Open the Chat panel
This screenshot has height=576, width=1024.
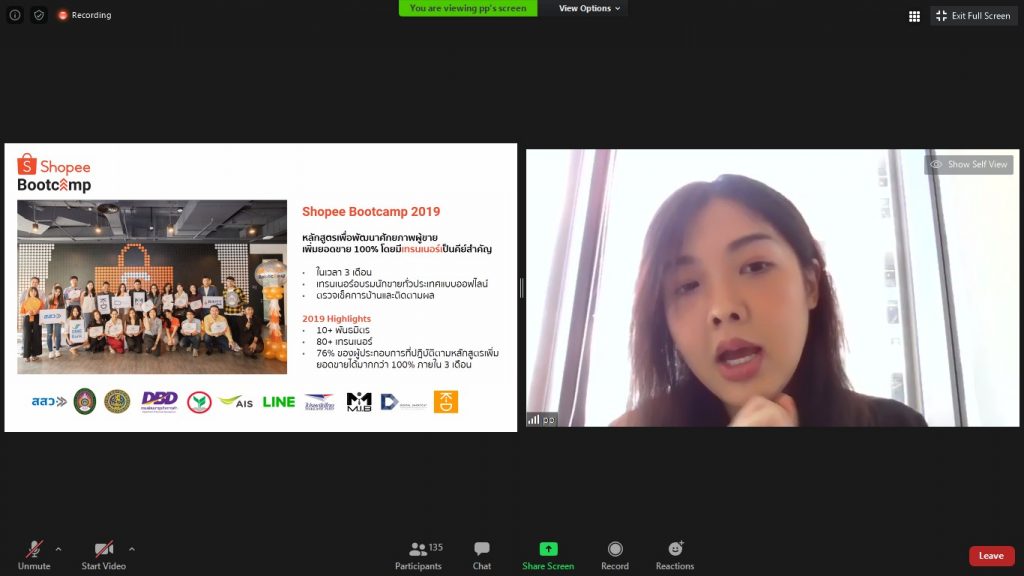point(482,556)
